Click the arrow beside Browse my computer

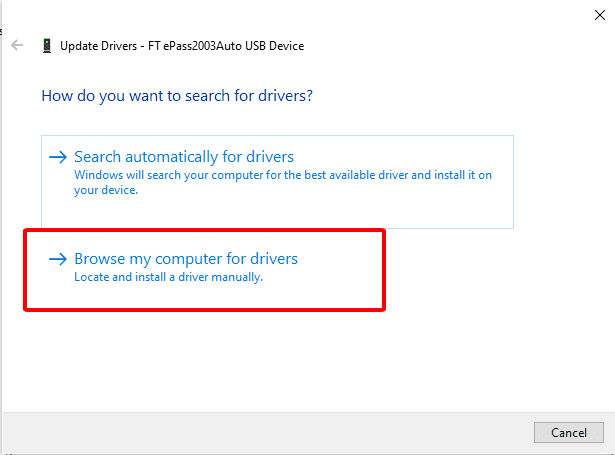click(58, 259)
